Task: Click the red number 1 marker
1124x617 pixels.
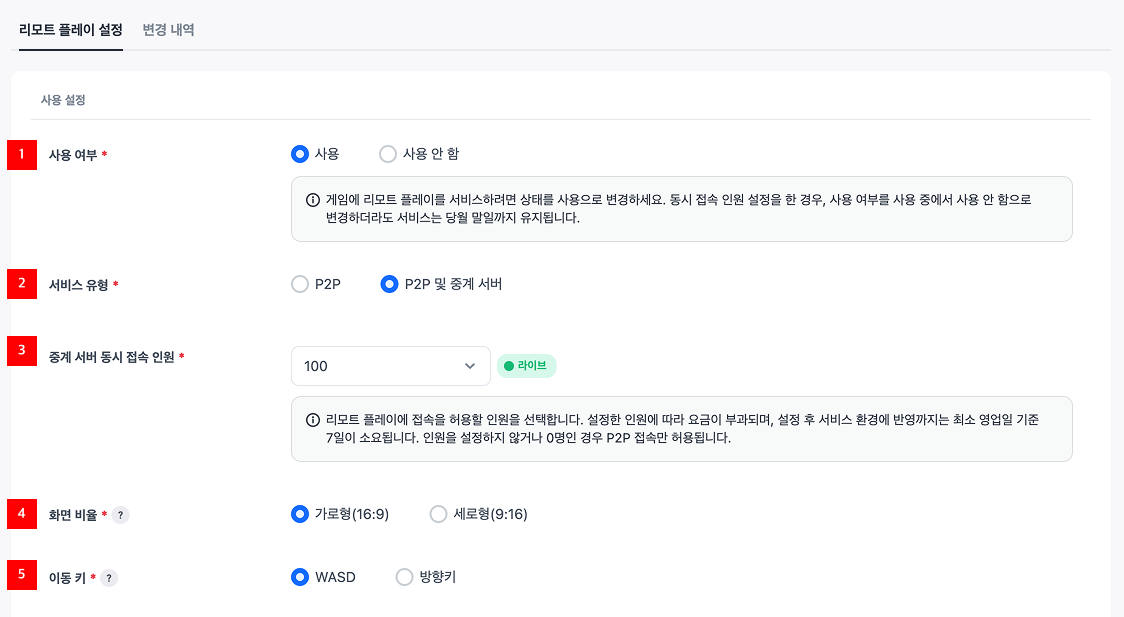Action: coord(22,155)
